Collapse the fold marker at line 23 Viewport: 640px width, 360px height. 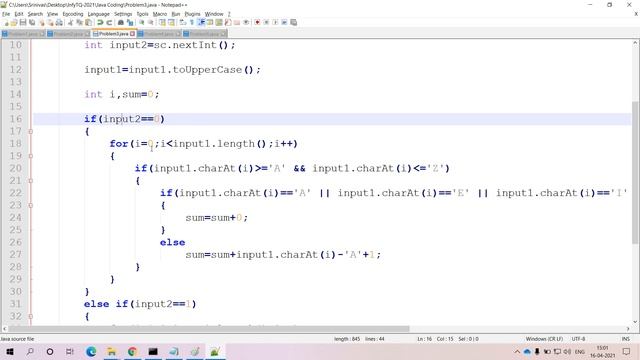click(31, 205)
